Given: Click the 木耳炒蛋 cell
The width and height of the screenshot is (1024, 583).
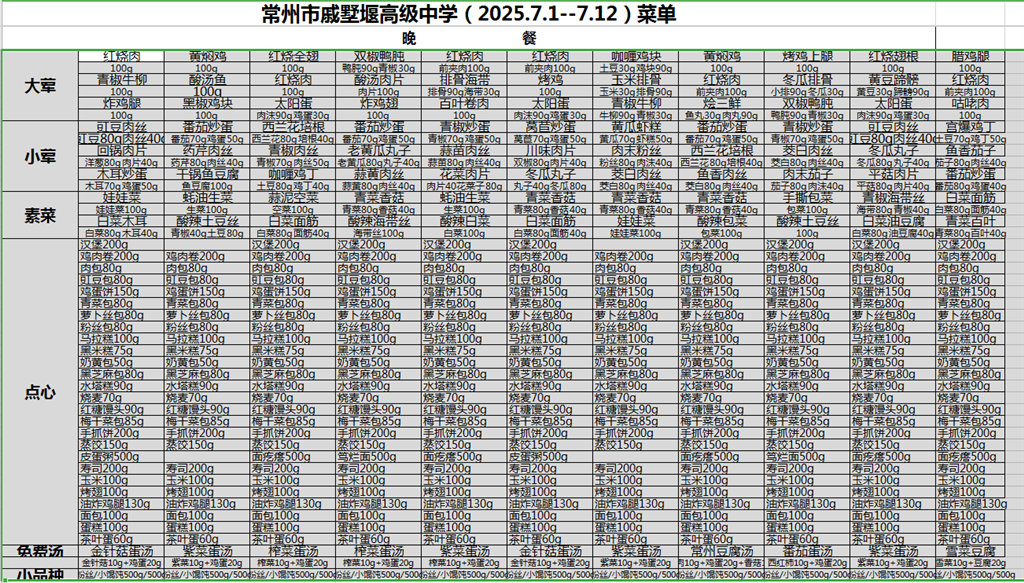Looking at the screenshot, I should coord(121,174).
